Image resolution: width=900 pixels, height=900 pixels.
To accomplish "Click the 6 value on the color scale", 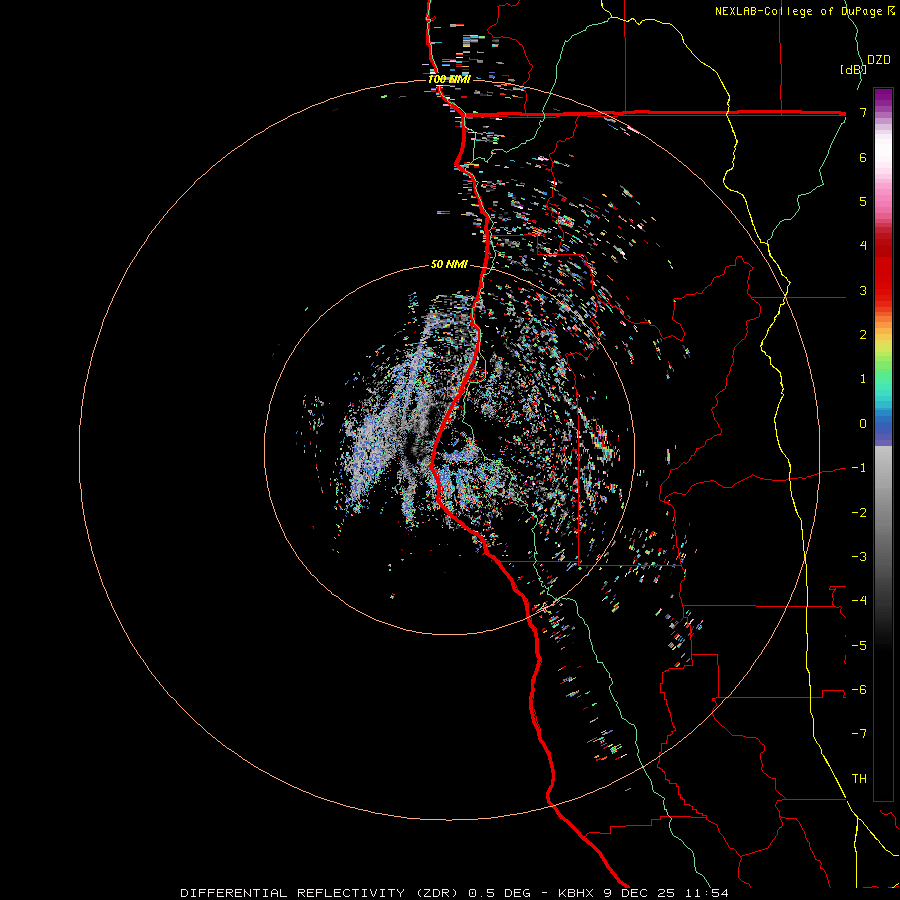I will pyautogui.click(x=863, y=157).
